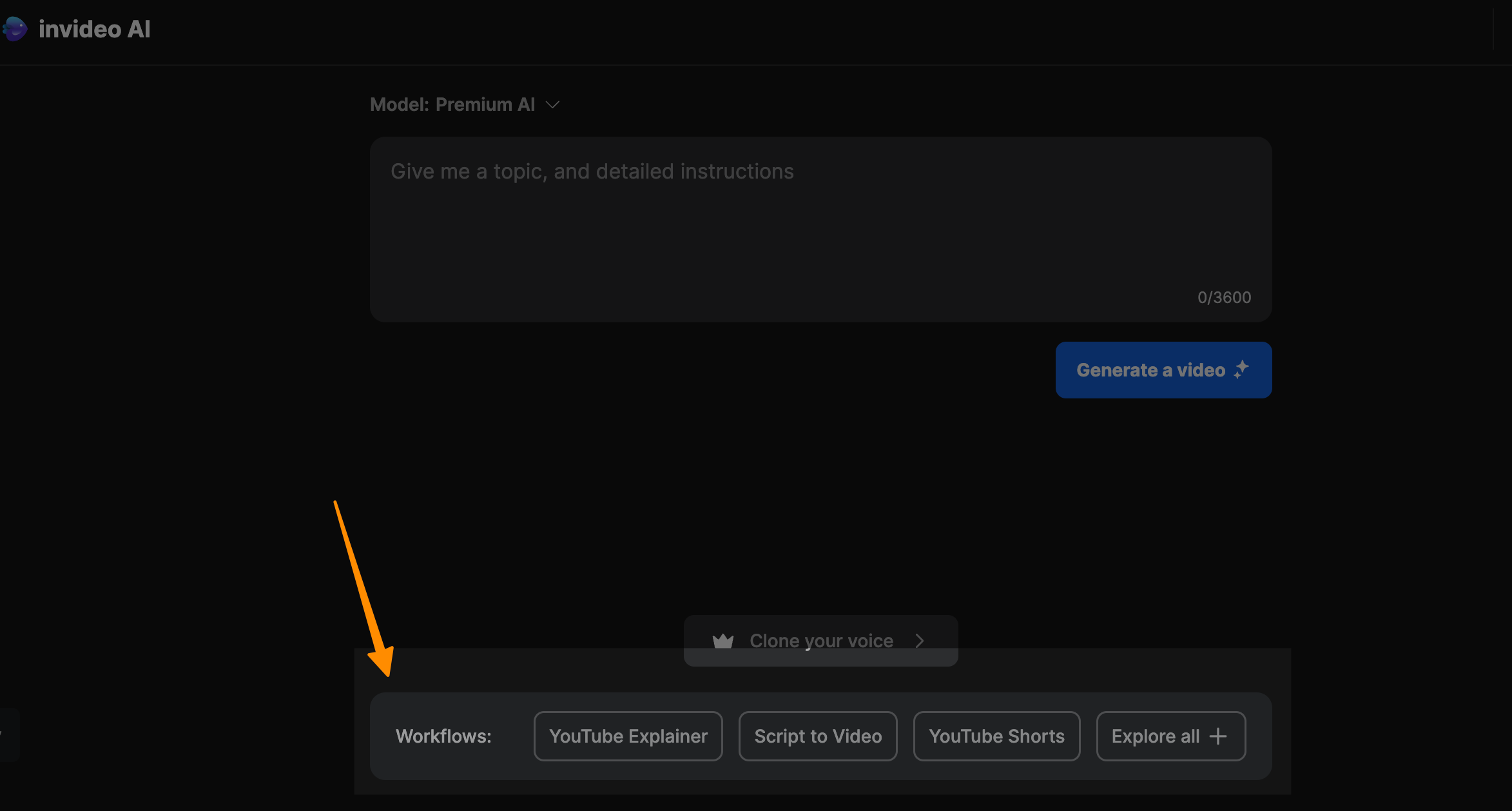The height and width of the screenshot is (811, 1512).
Task: Click the empty area of the prompt box
Action: 773,245
